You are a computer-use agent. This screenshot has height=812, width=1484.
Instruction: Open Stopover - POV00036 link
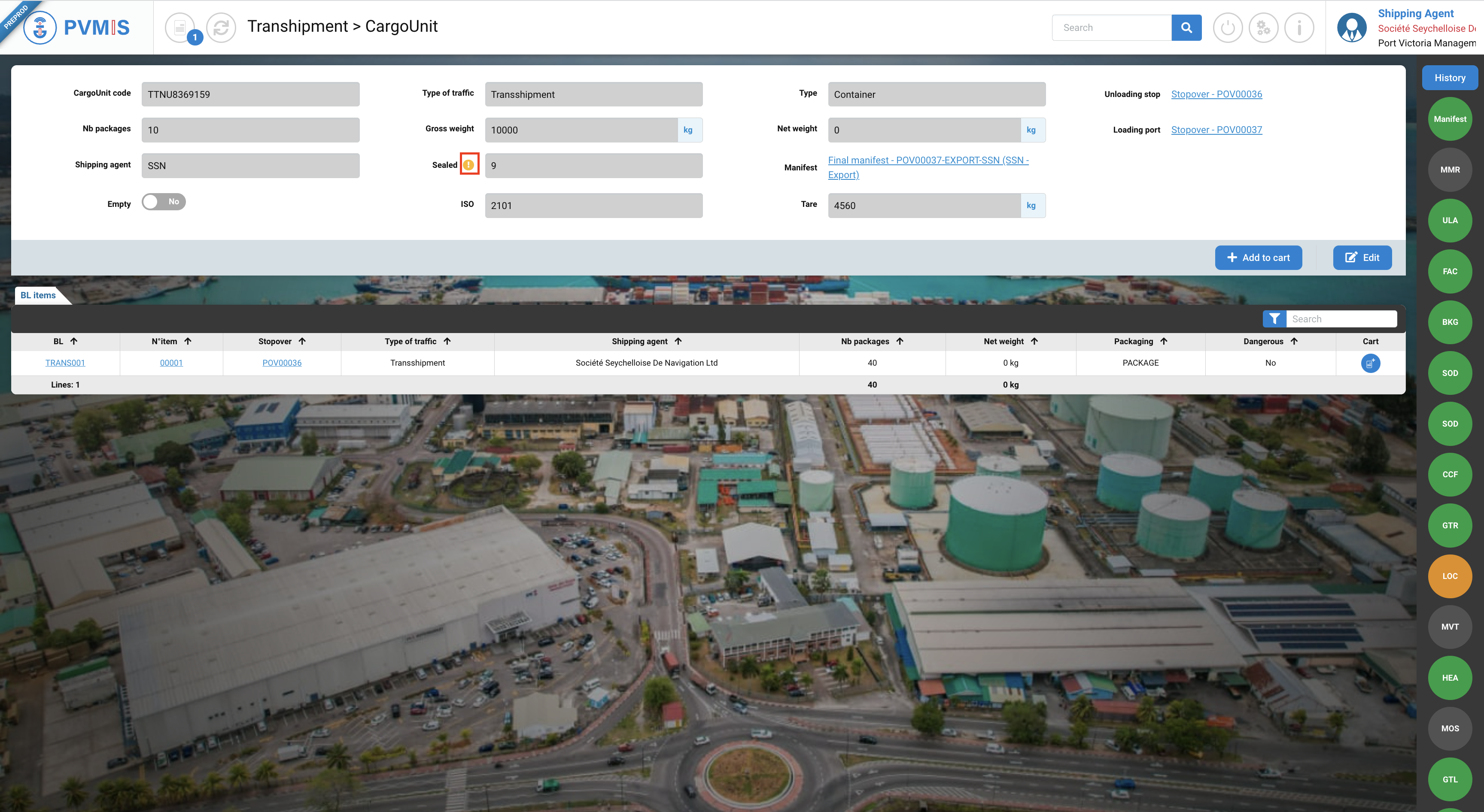tap(1216, 94)
